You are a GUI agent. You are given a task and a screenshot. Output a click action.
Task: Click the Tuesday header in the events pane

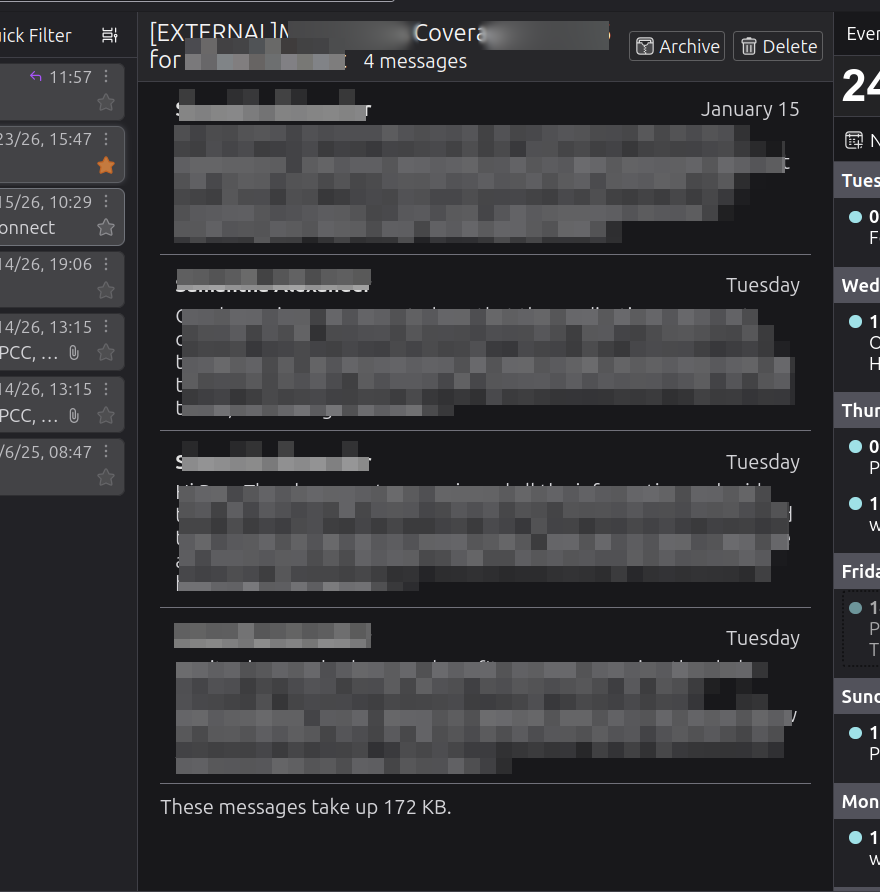[857, 180]
